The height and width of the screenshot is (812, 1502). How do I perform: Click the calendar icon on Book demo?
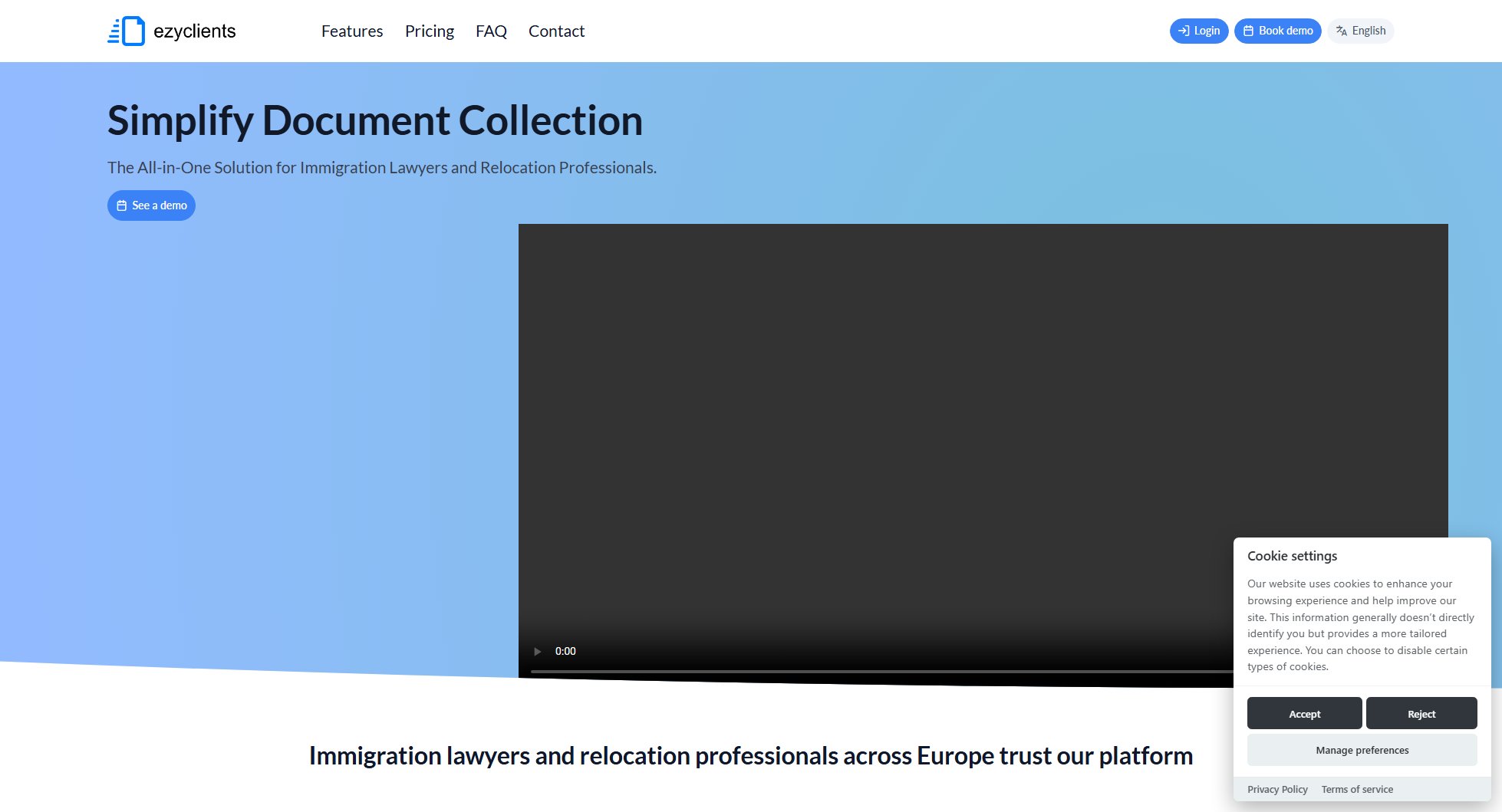point(1250,31)
